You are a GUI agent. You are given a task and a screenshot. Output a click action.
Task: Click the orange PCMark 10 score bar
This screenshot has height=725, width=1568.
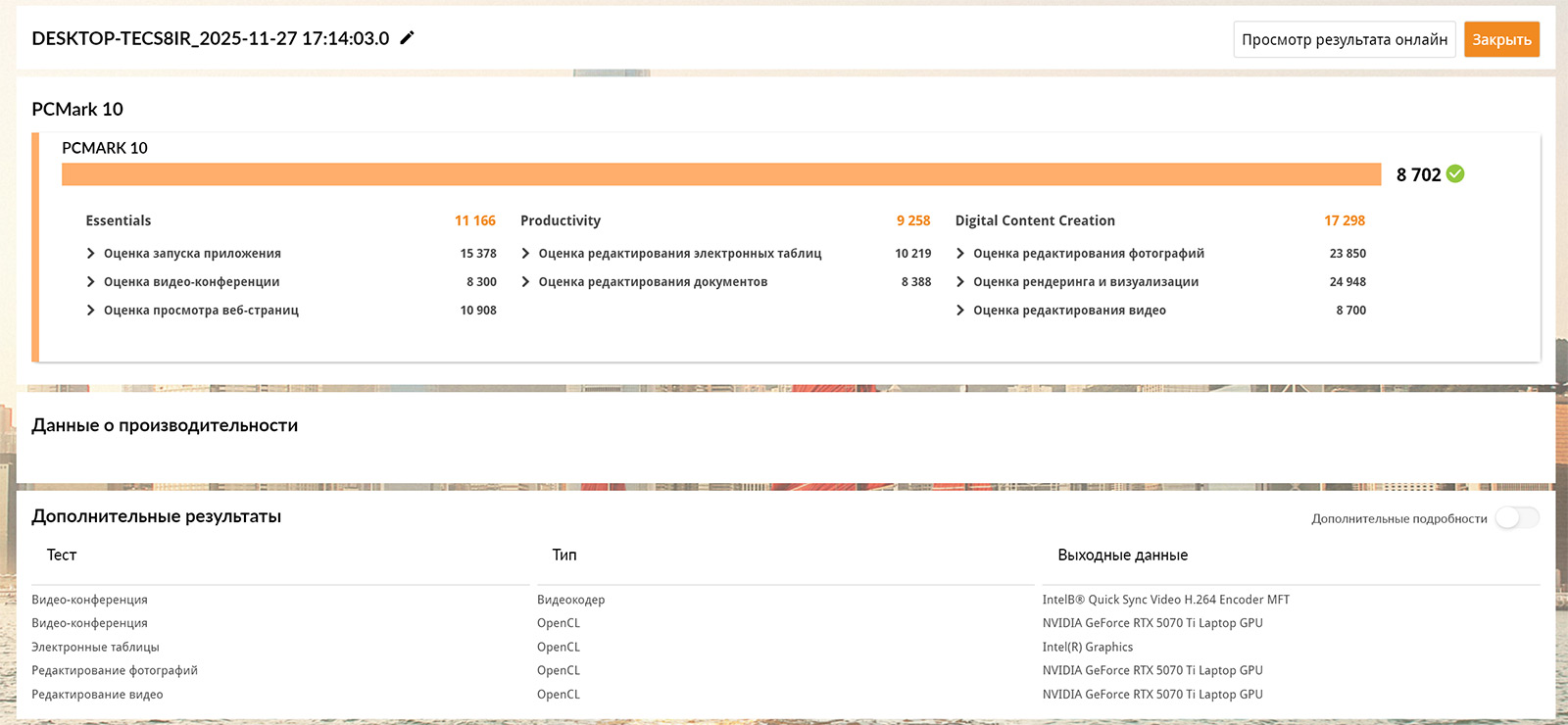[x=720, y=174]
